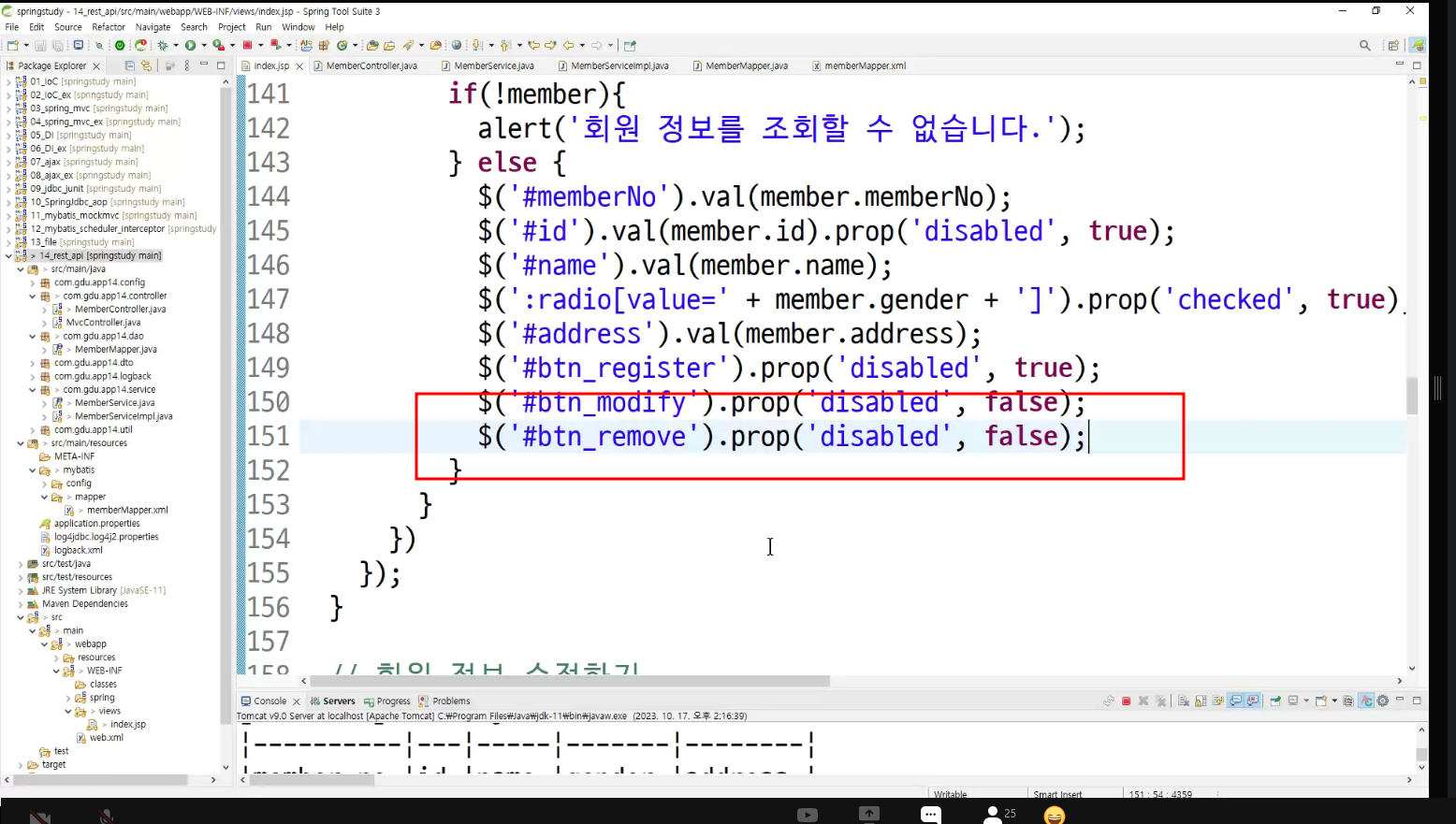Click the editor horizontal scrollbar
1456x824 pixels.
(x=570, y=681)
